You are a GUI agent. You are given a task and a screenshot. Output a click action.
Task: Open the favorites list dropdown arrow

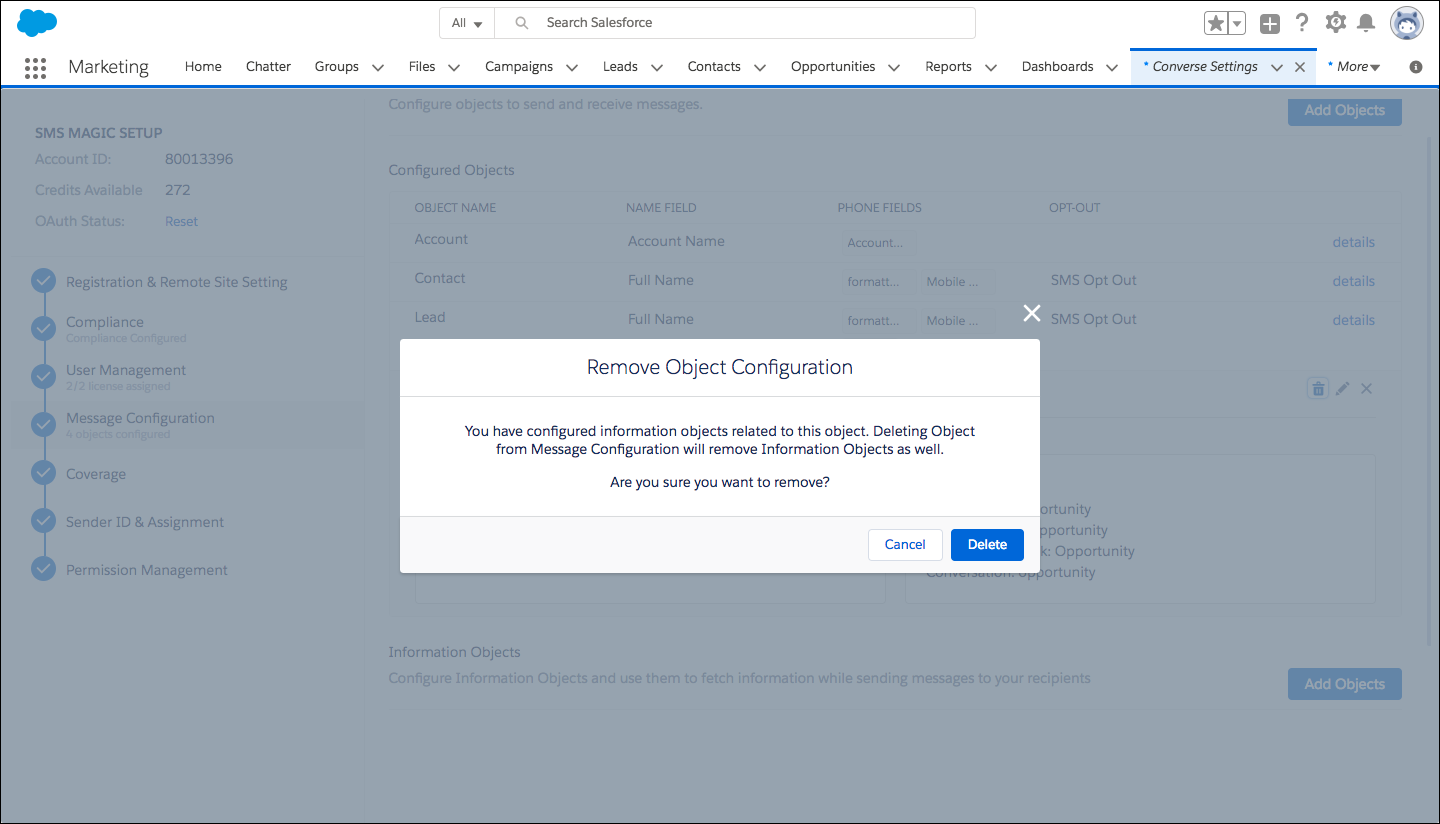[x=1237, y=23]
